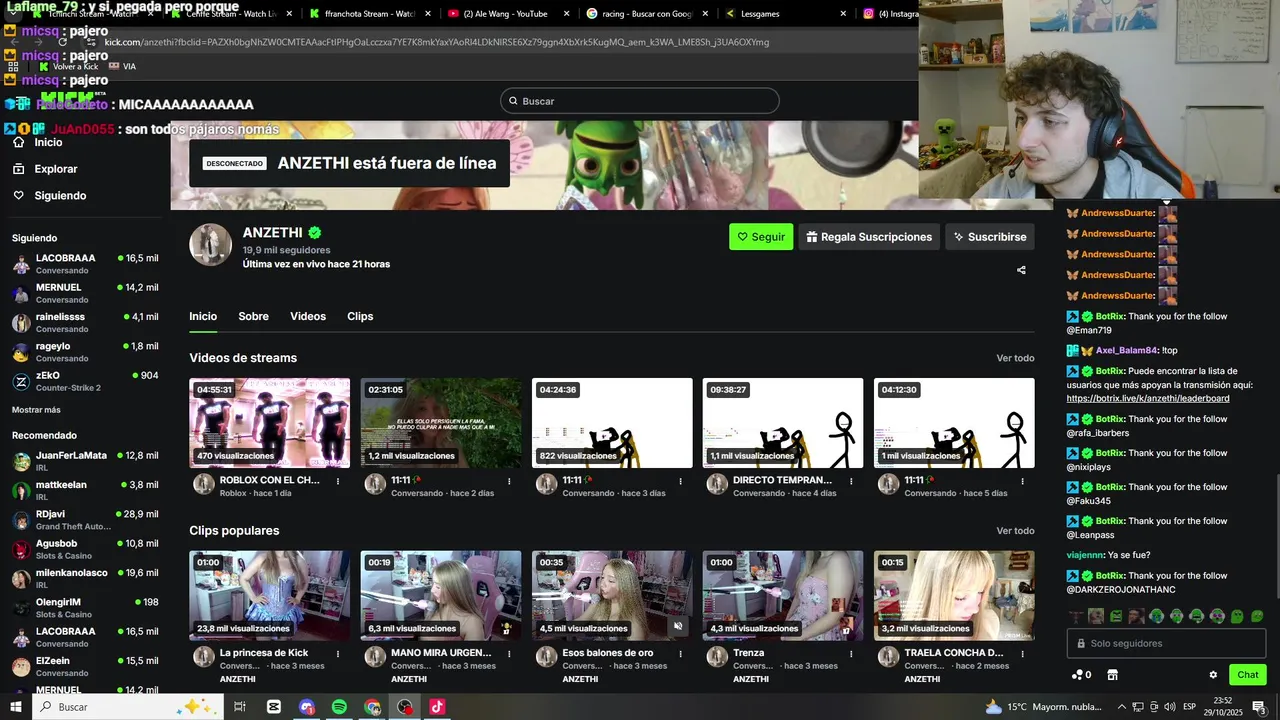This screenshot has width=1280, height=720.
Task: Select the Inicio channel tab
Action: click(x=203, y=316)
